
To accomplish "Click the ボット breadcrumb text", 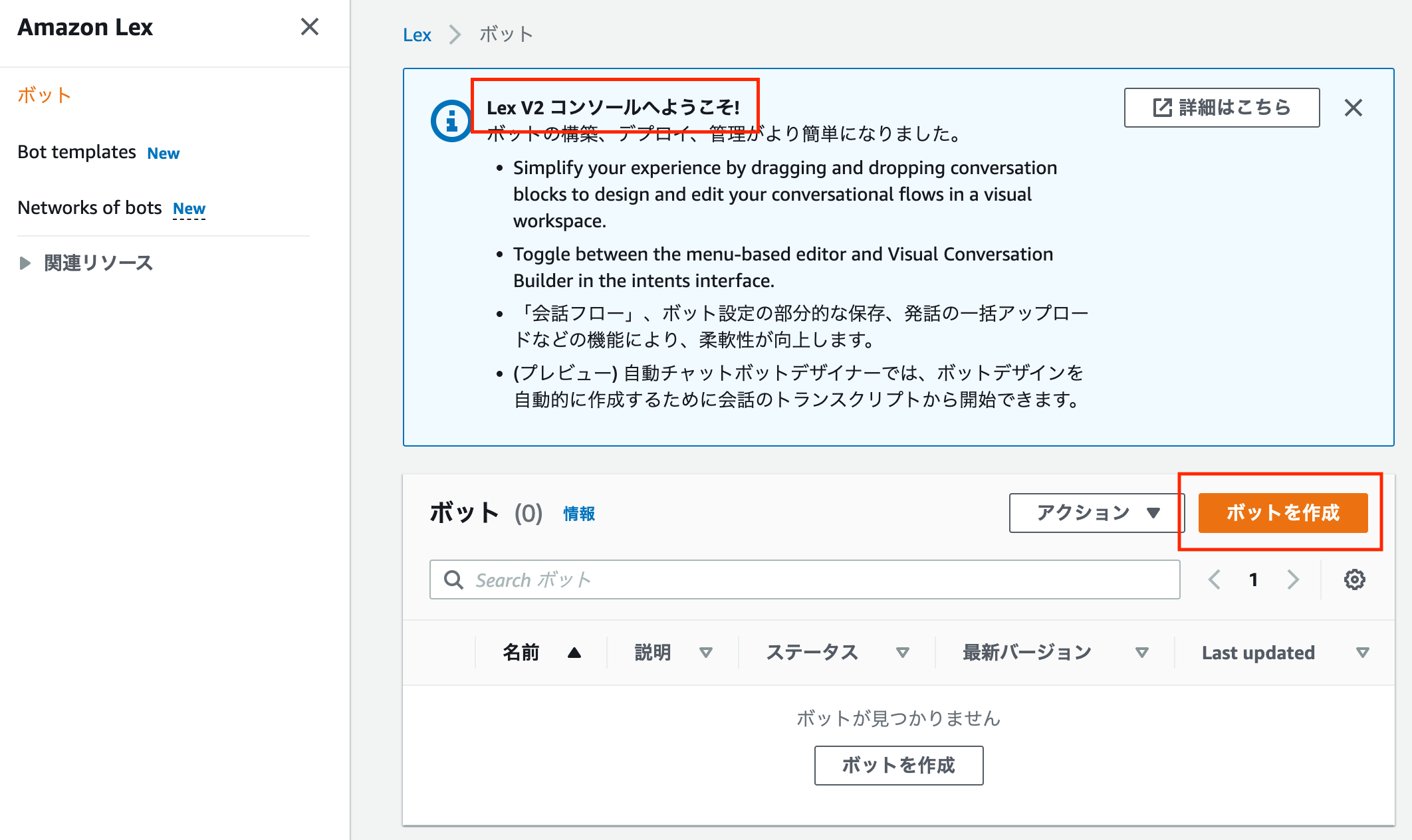I will 507,35.
